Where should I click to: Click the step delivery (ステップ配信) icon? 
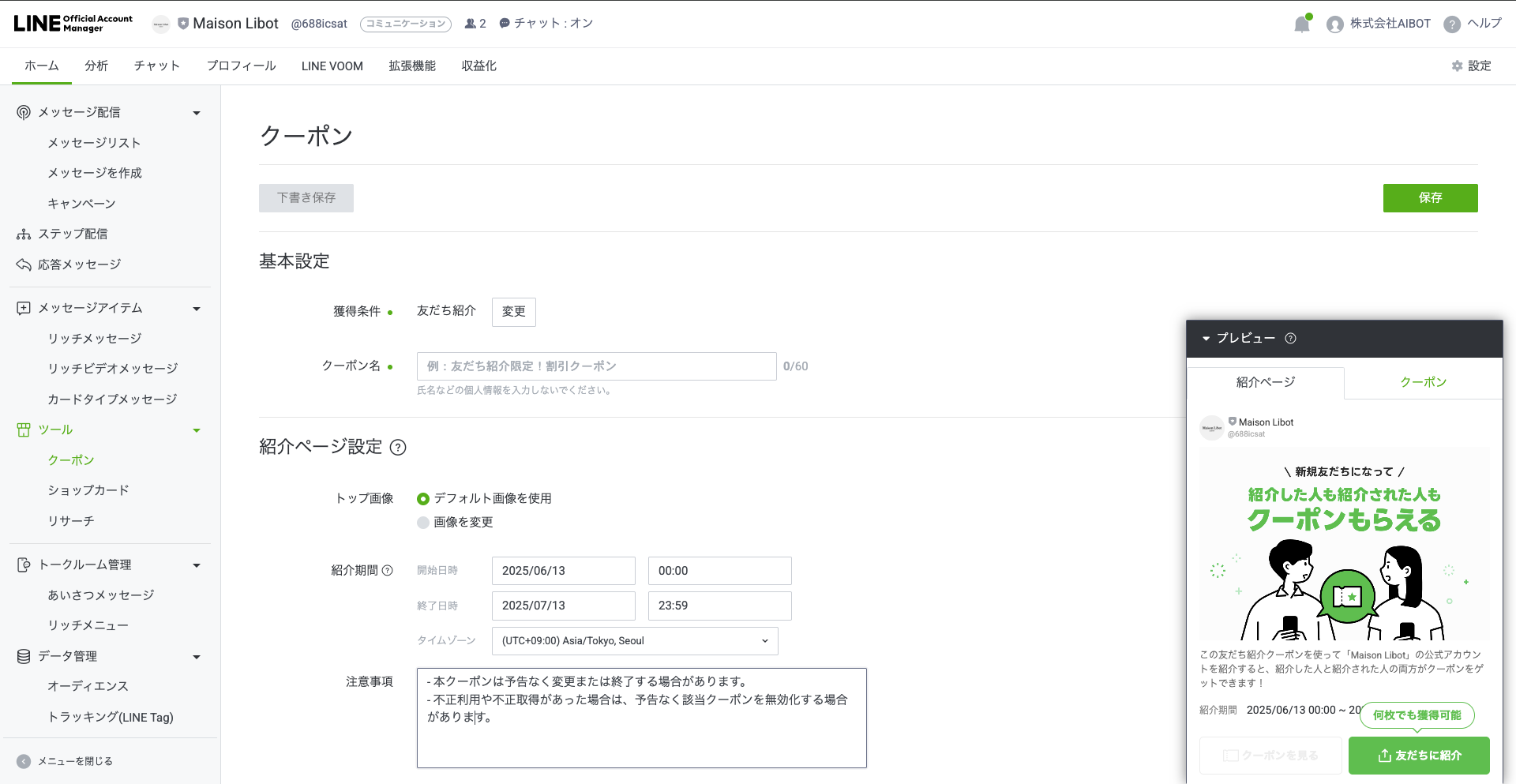tap(24, 234)
